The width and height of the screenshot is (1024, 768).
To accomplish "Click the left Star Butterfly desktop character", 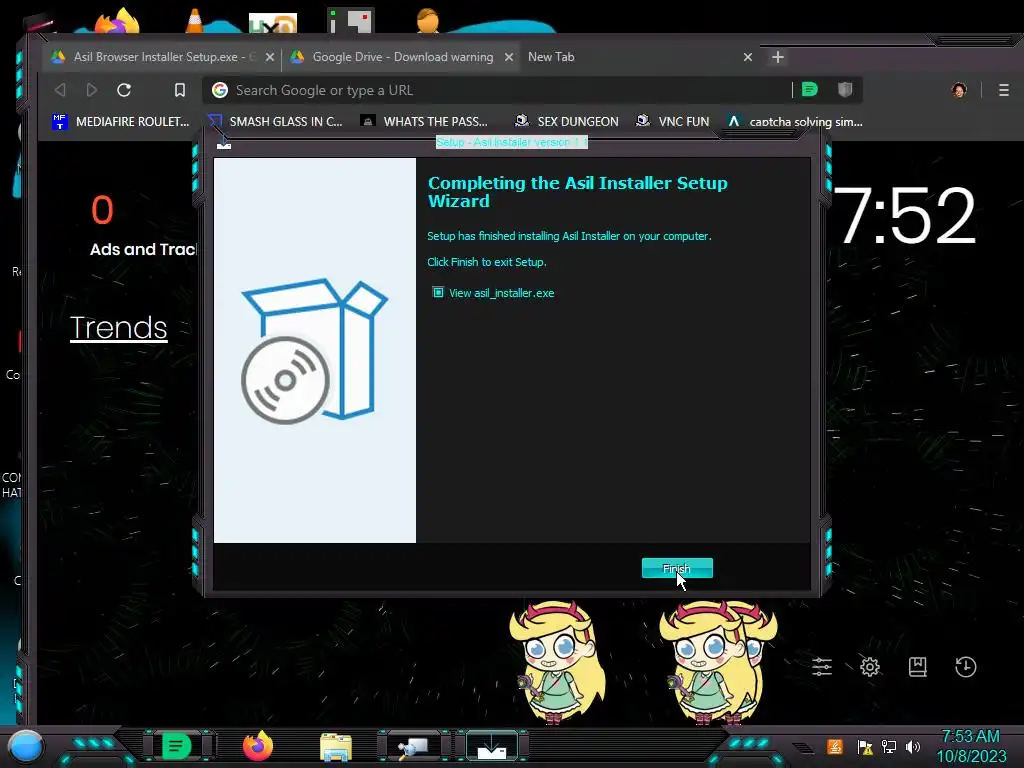I will [x=558, y=662].
